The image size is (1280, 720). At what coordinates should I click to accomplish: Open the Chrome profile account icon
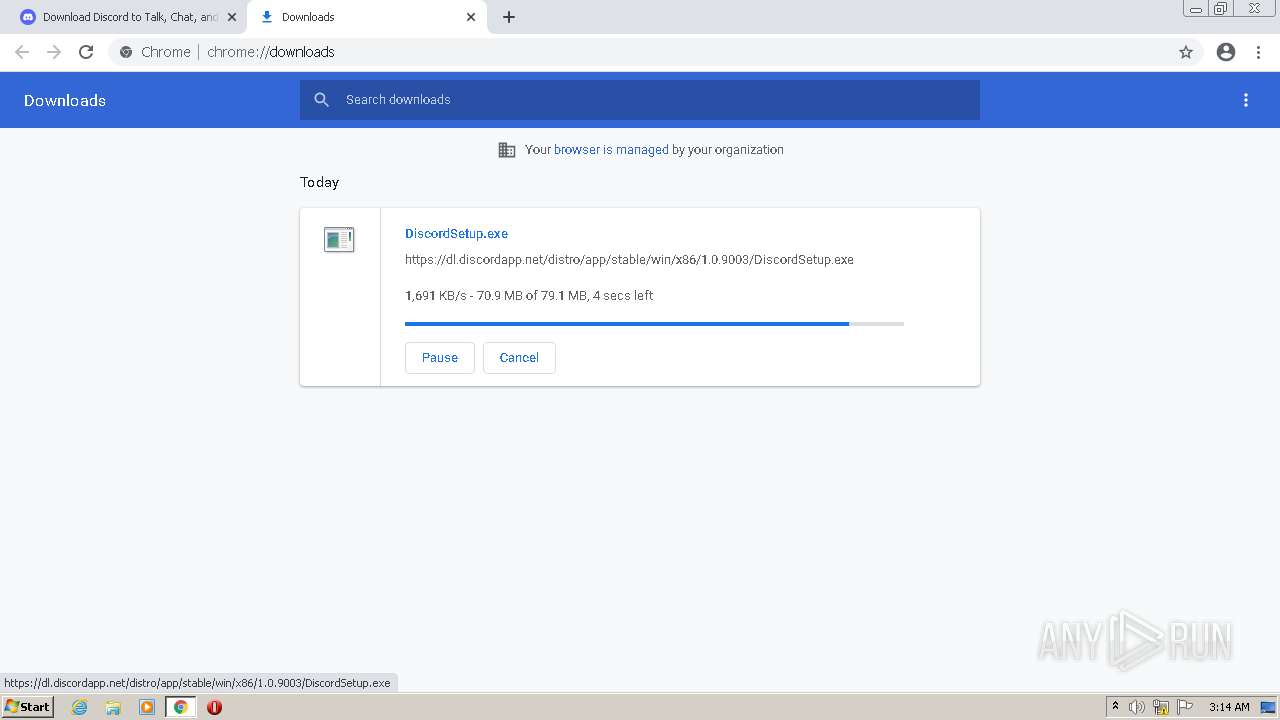click(1226, 52)
